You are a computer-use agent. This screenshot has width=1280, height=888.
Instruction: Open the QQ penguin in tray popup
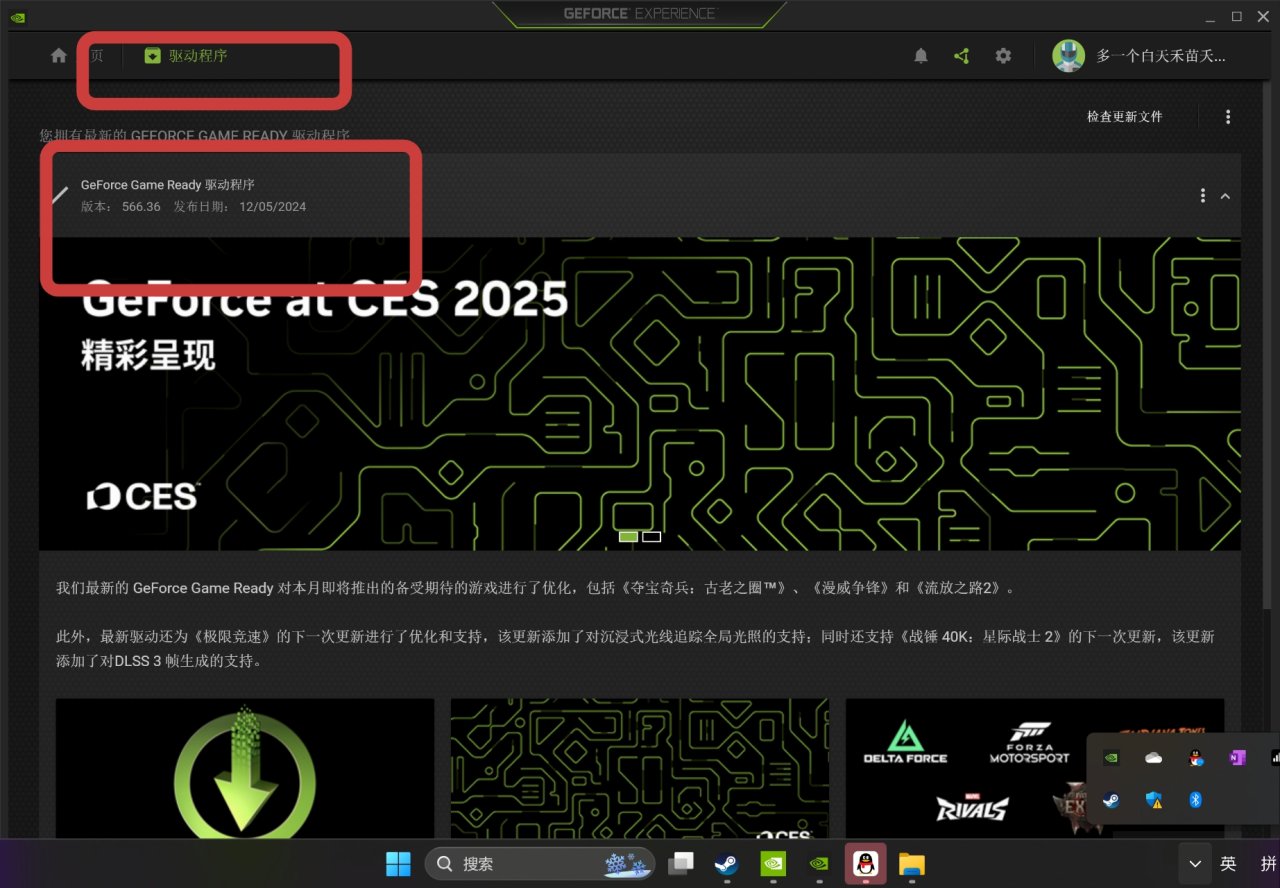point(1195,758)
